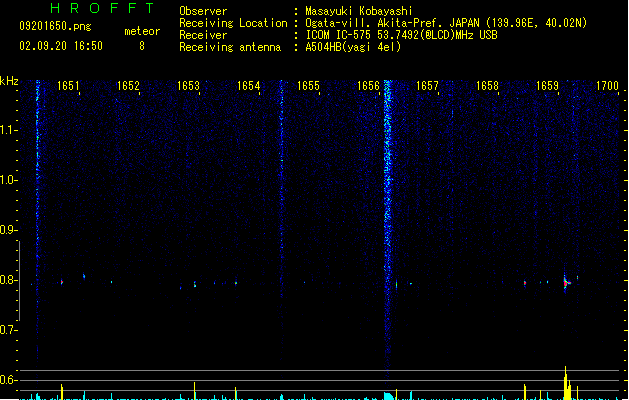Click the 1659 time marker
Image resolution: width=629 pixels, height=400 pixels.
click(x=547, y=86)
